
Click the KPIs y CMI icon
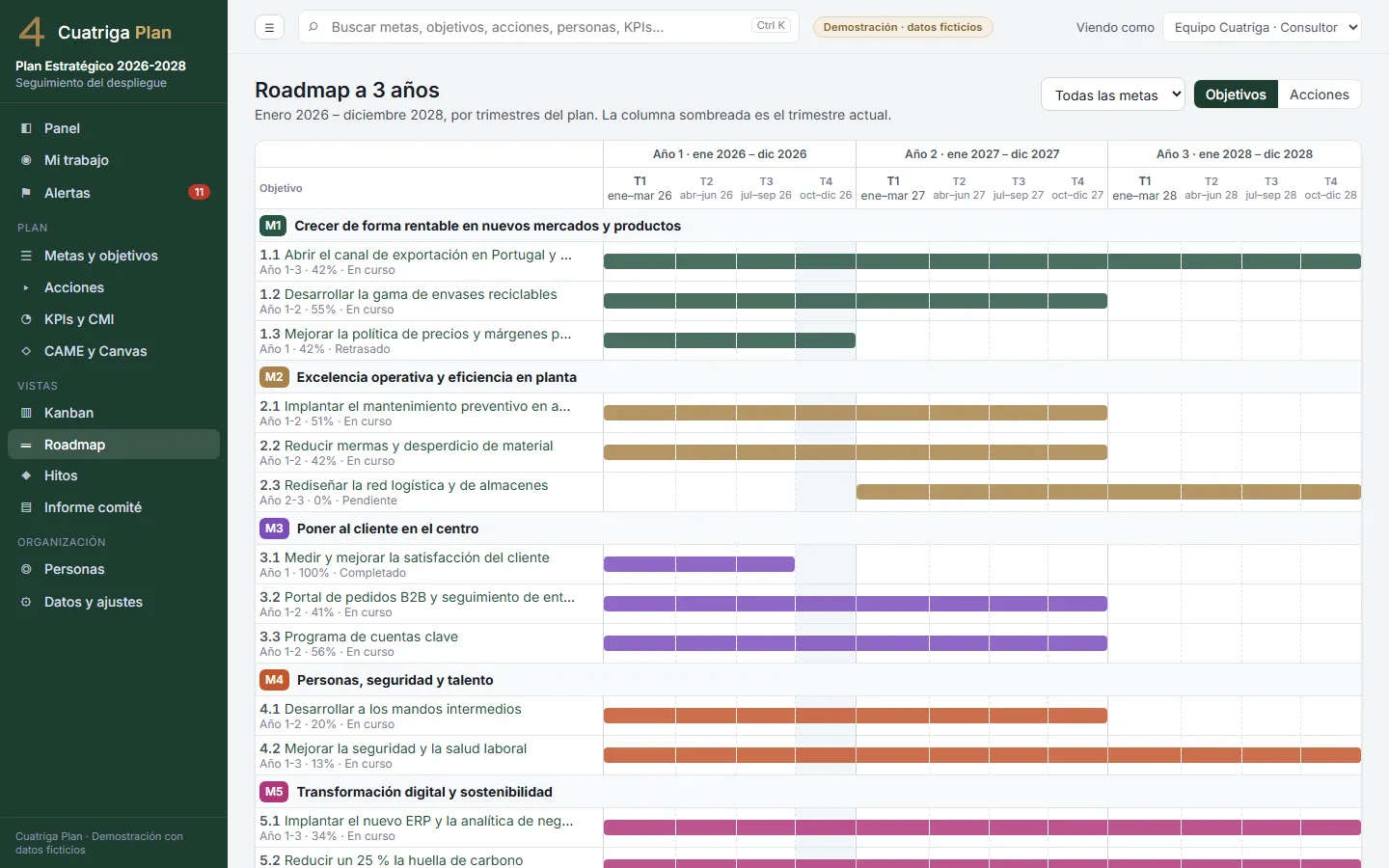point(26,319)
